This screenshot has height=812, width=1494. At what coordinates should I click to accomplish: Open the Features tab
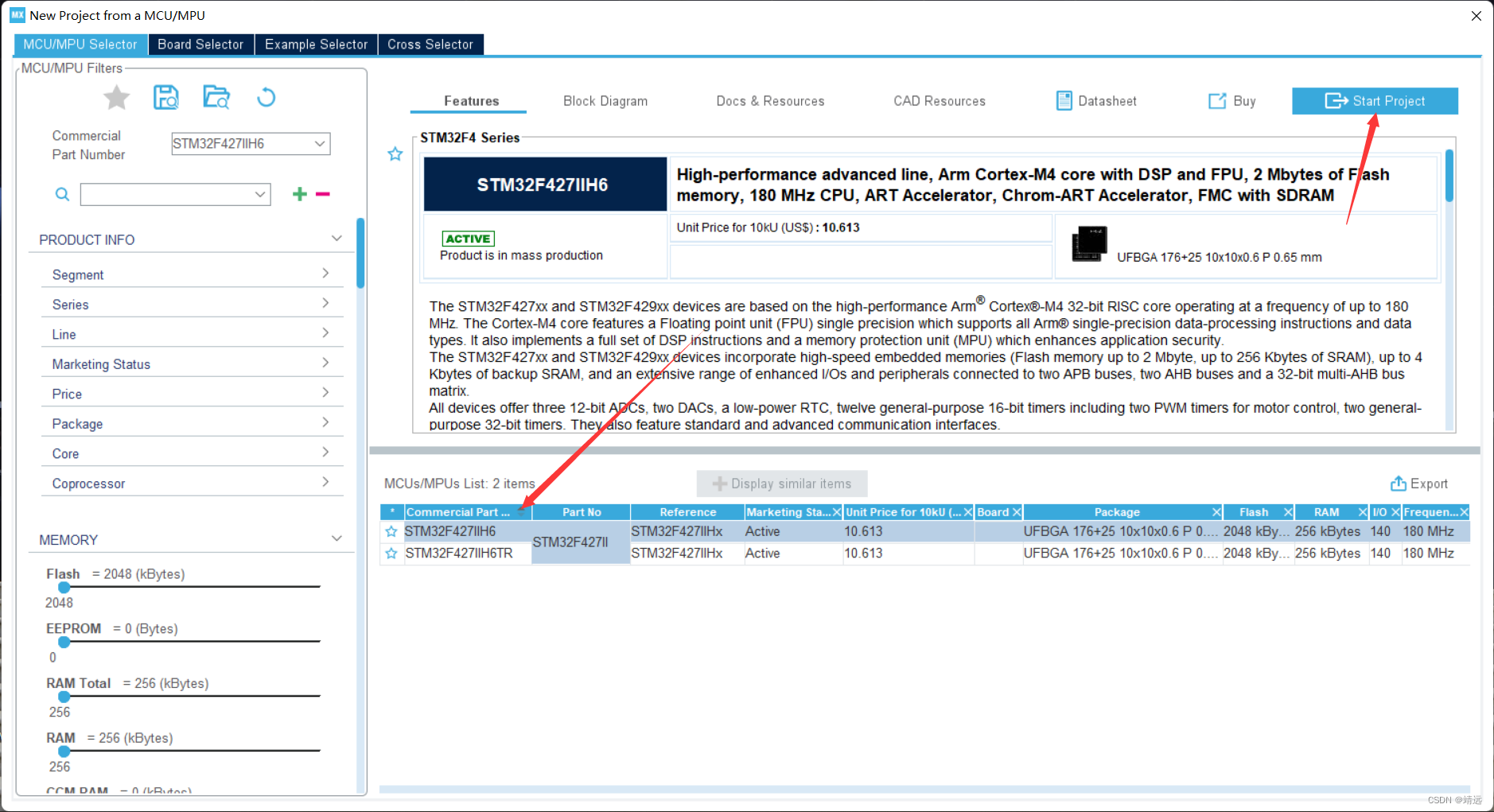point(471,101)
